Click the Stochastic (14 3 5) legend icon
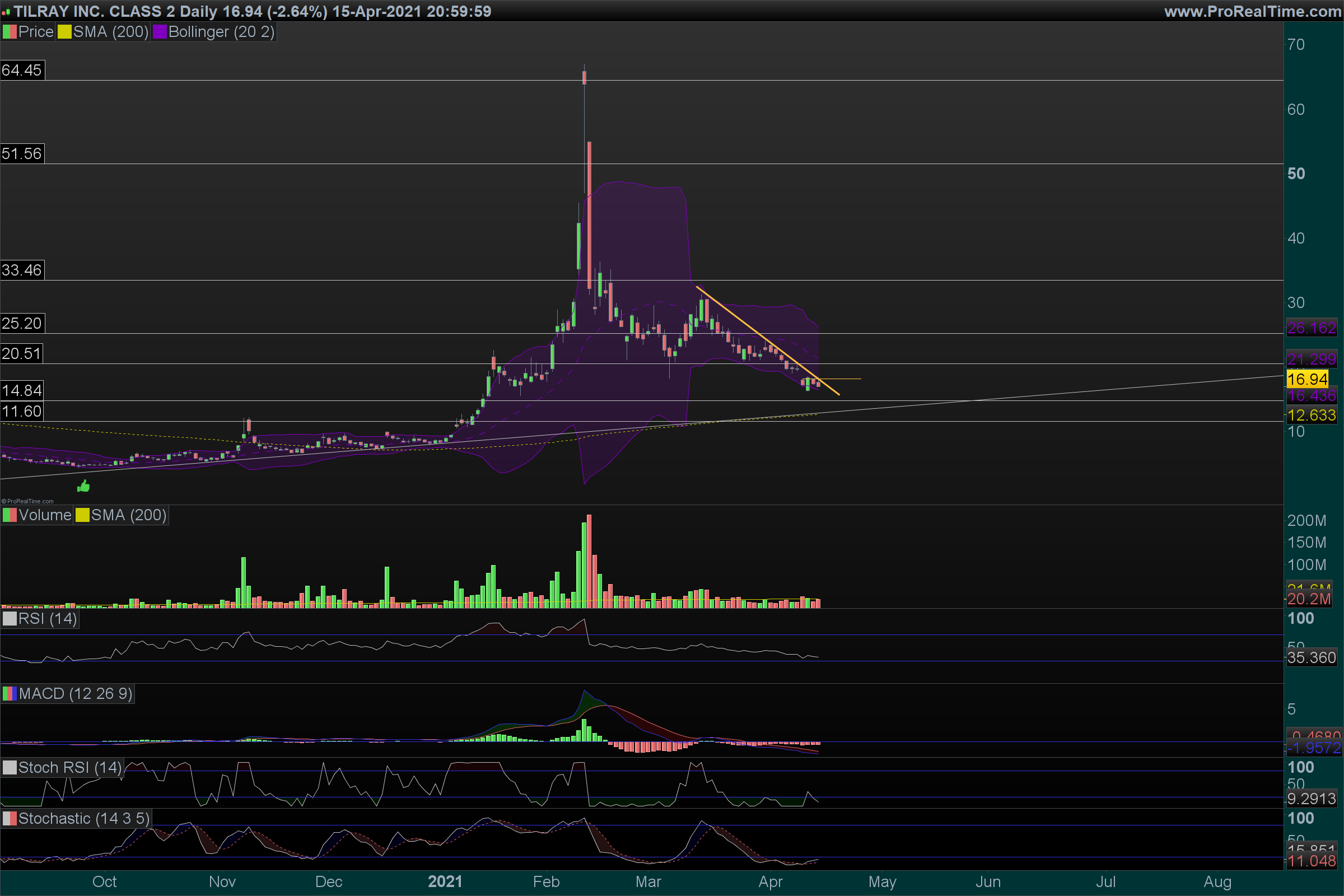The width and height of the screenshot is (1344, 896). (x=10, y=819)
